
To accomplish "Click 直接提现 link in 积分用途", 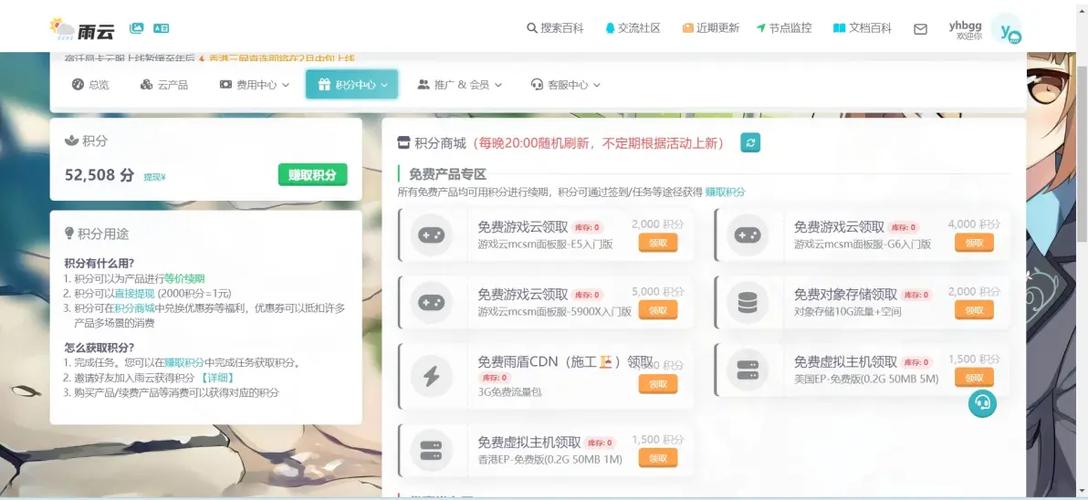I will [x=134, y=293].
